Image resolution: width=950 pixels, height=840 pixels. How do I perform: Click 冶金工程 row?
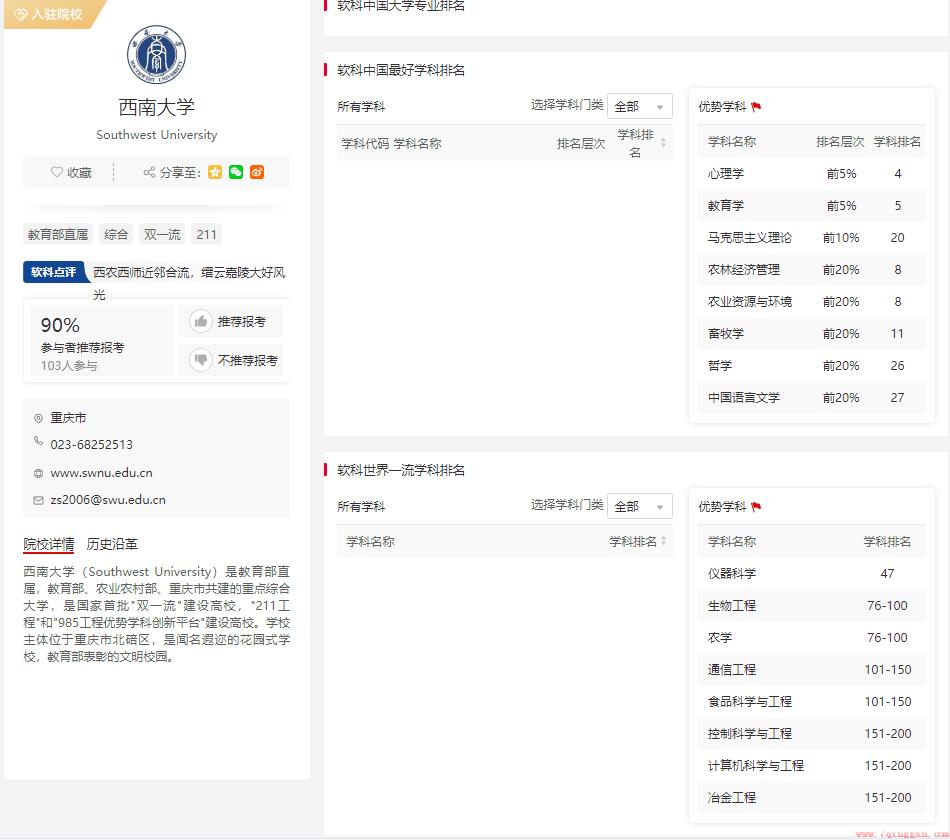[x=811, y=798]
